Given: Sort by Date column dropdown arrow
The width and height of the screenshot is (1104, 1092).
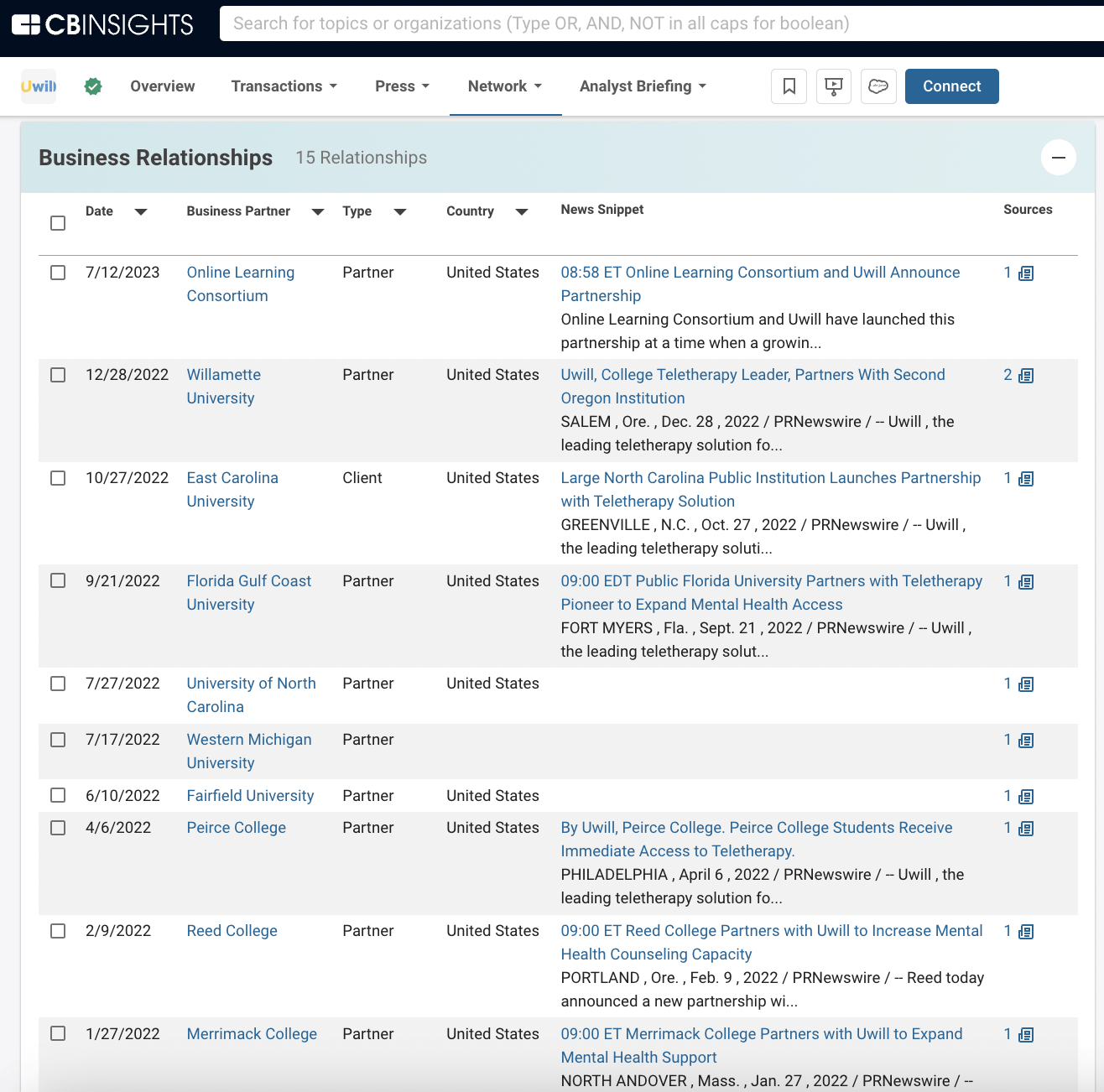Looking at the screenshot, I should pos(141,212).
